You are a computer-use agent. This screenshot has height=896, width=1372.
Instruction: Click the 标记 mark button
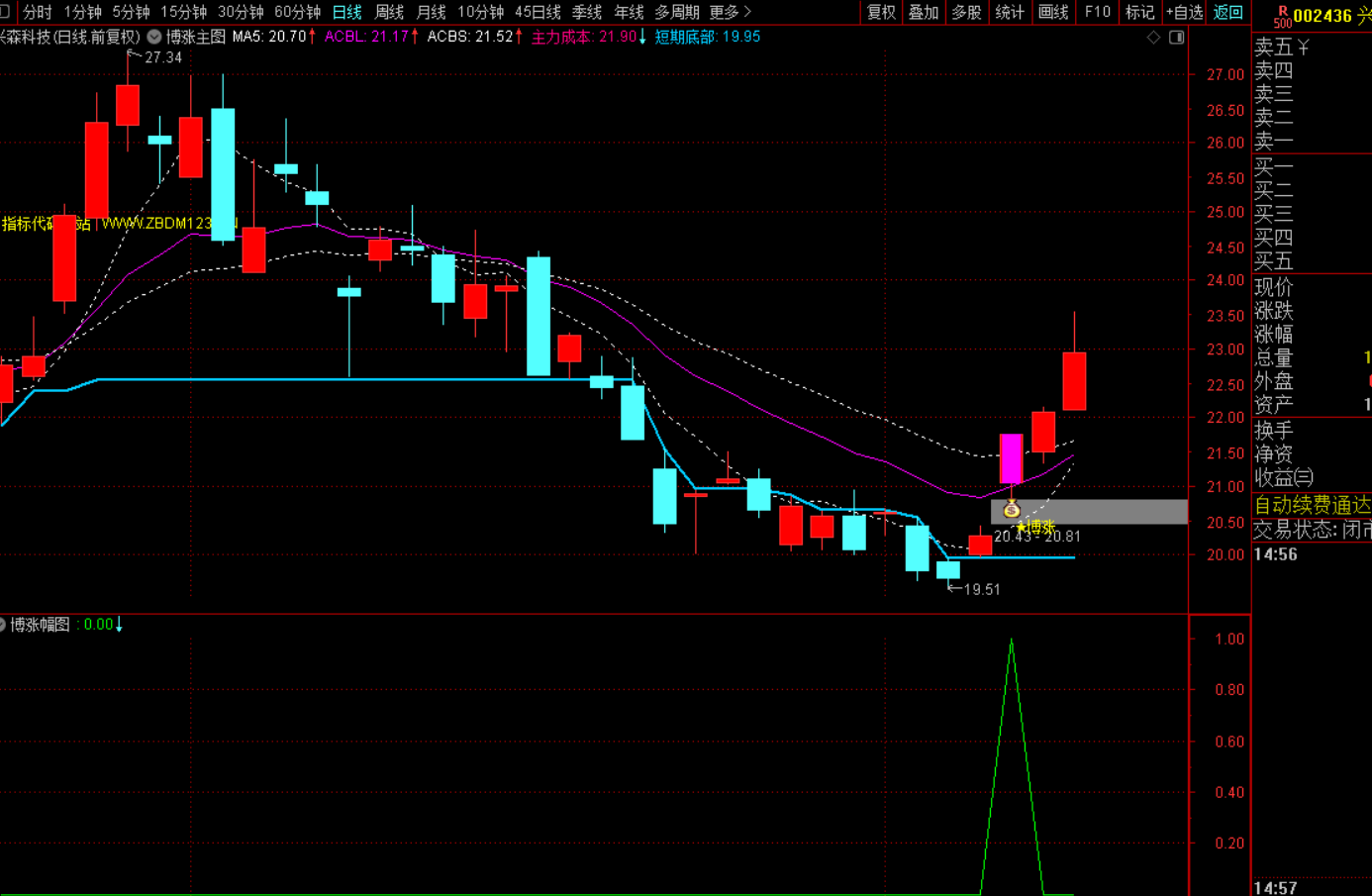pyautogui.click(x=1139, y=12)
